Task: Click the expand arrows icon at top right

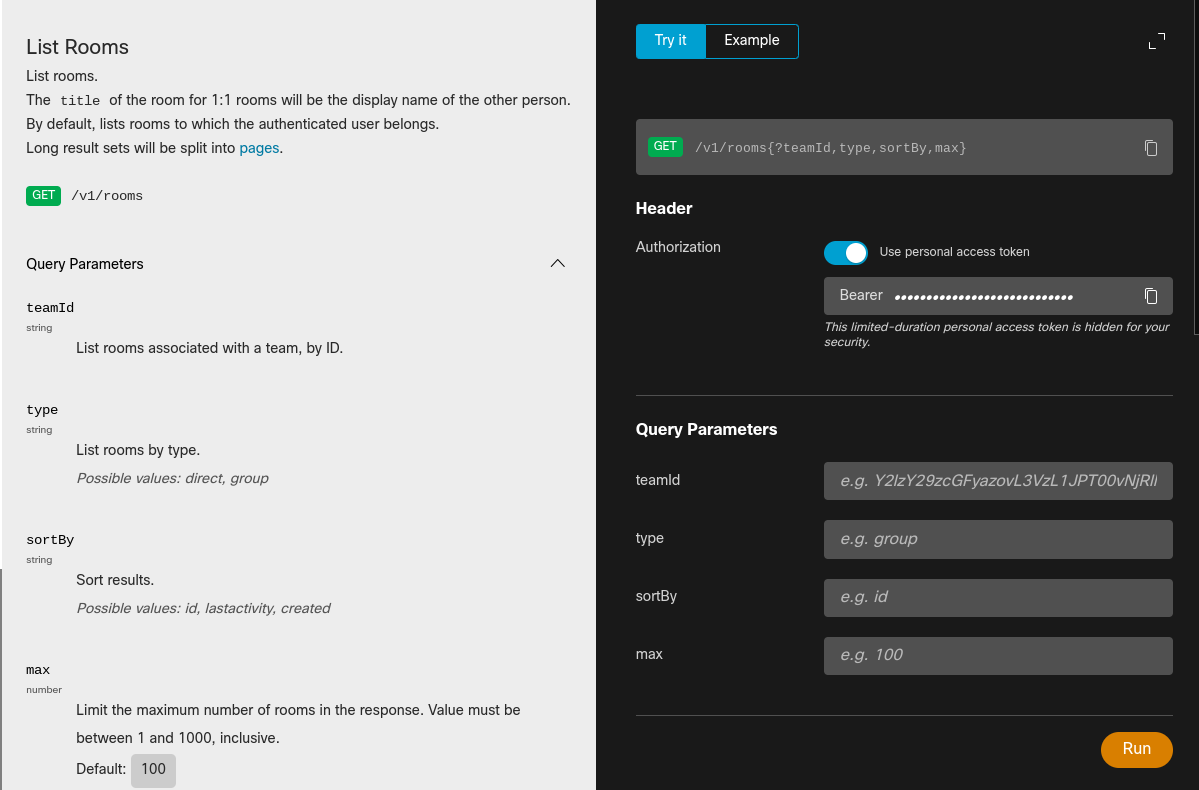Action: tap(1156, 41)
